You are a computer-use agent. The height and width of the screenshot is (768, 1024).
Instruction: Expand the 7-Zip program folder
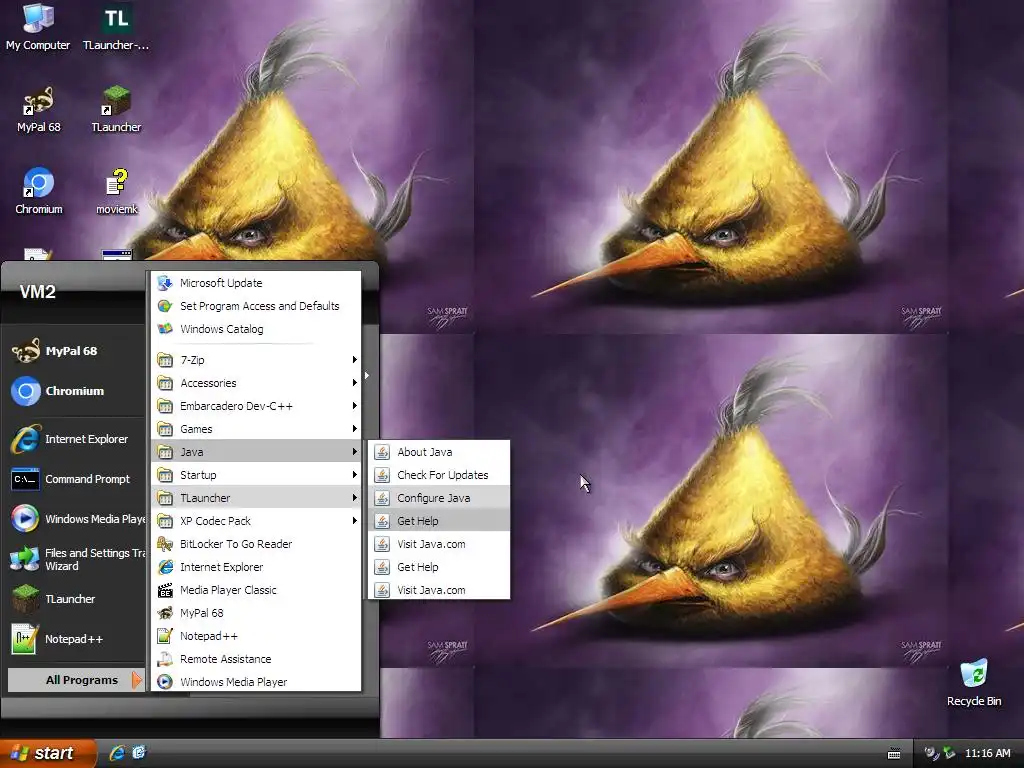pos(256,360)
